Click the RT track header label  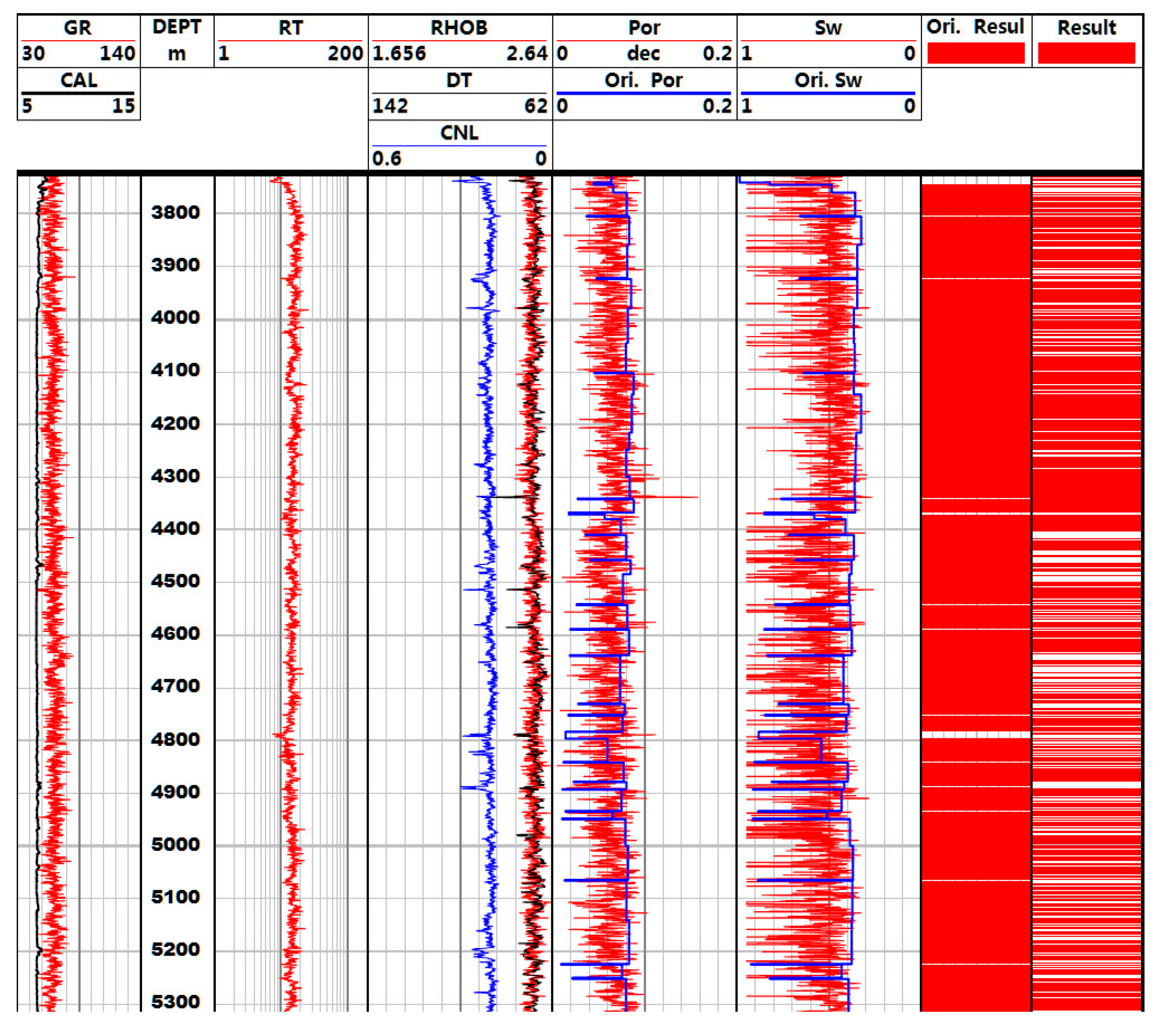pyautogui.click(x=290, y=27)
